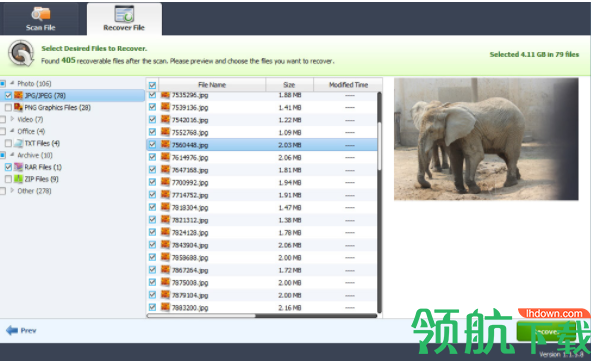The image size is (591, 361).
Task: Expand the Video (7) tree node
Action: tap(12, 119)
